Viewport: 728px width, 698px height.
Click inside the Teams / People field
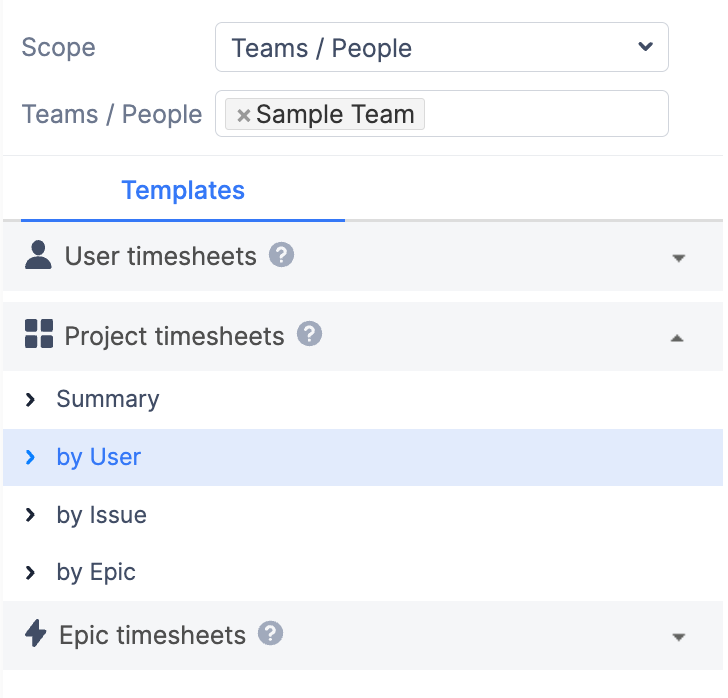[545, 114]
